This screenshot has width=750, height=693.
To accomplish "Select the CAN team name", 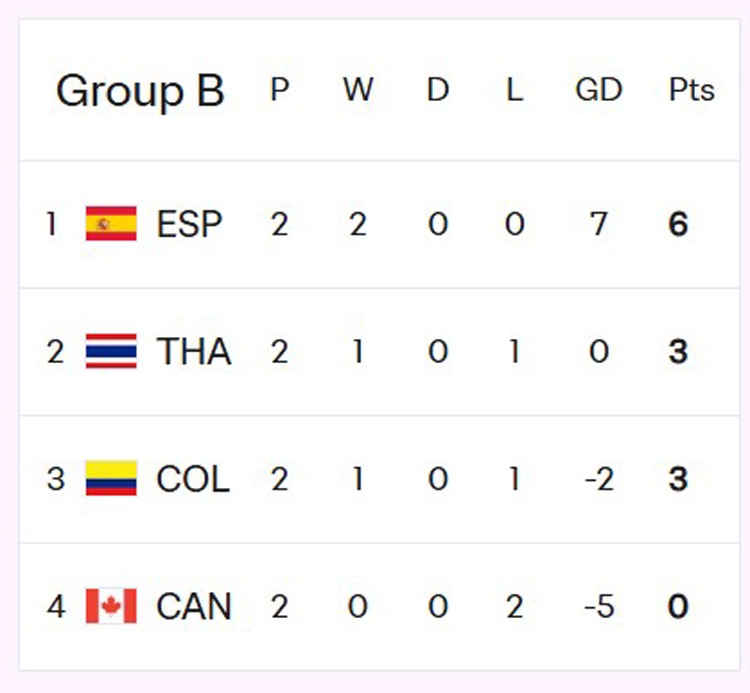I will (194, 607).
